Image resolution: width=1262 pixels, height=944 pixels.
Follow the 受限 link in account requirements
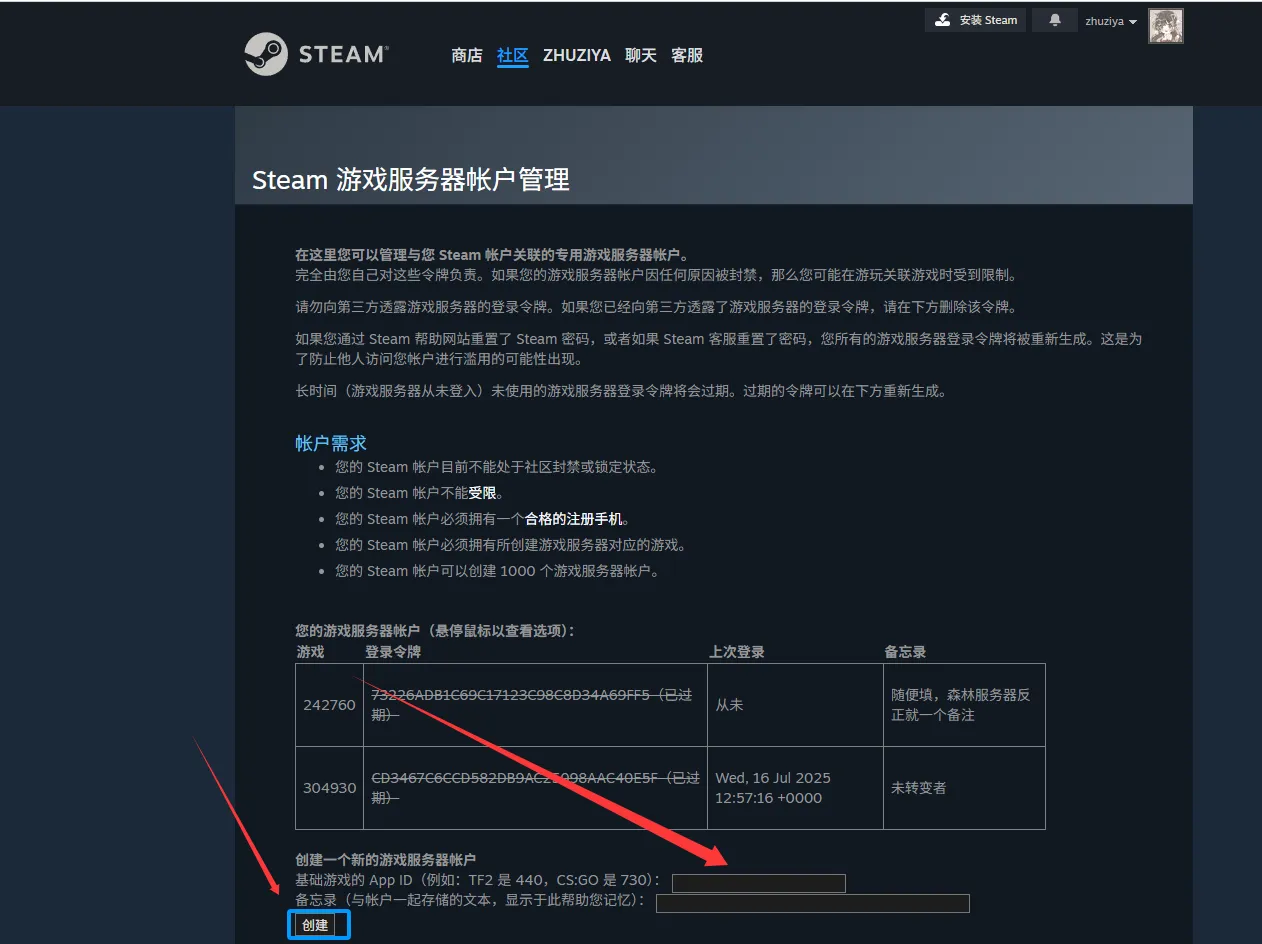(482, 493)
